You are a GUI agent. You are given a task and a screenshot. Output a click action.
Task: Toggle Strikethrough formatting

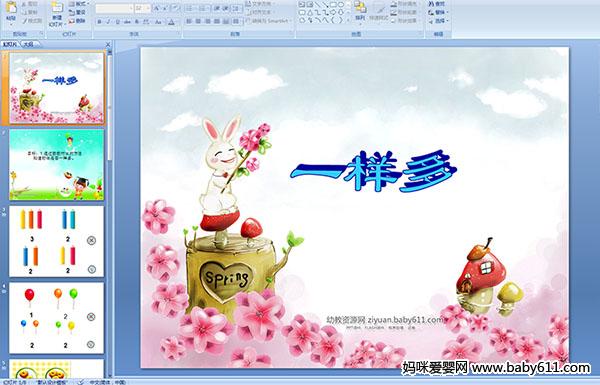tap(127, 22)
